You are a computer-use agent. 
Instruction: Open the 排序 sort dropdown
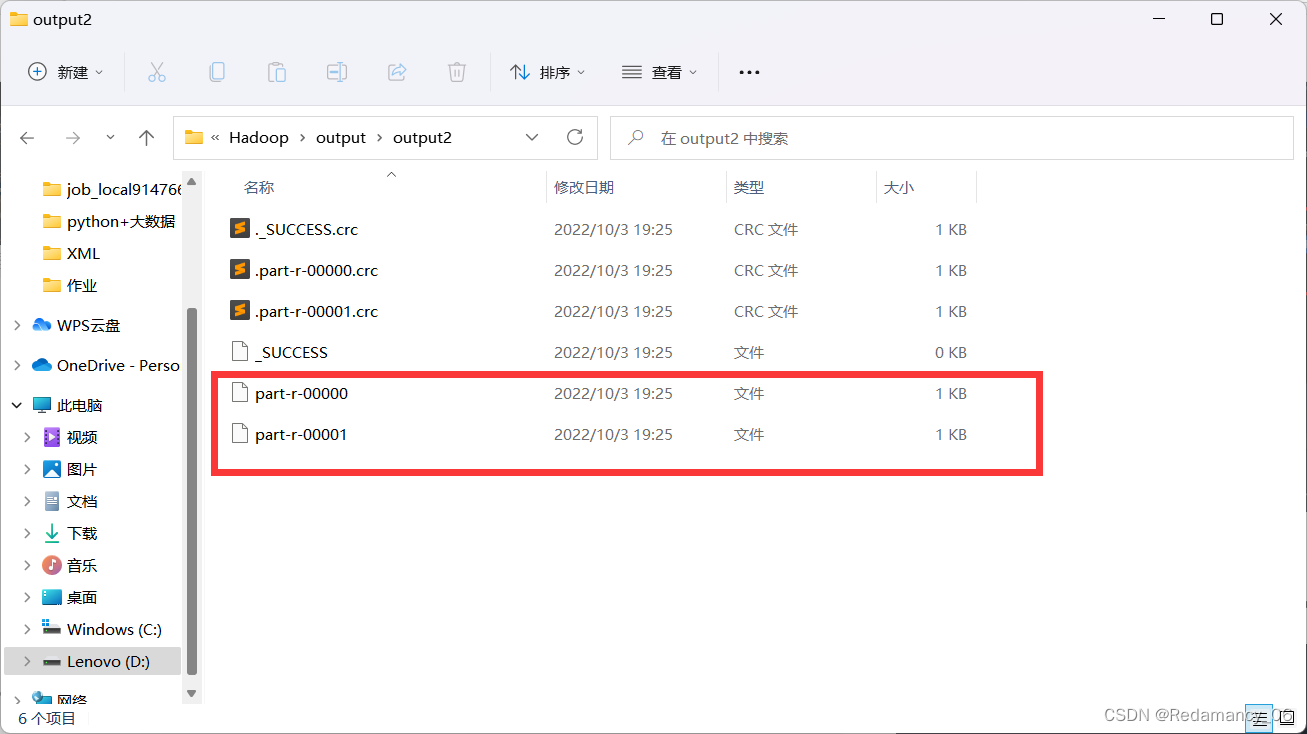coord(547,71)
